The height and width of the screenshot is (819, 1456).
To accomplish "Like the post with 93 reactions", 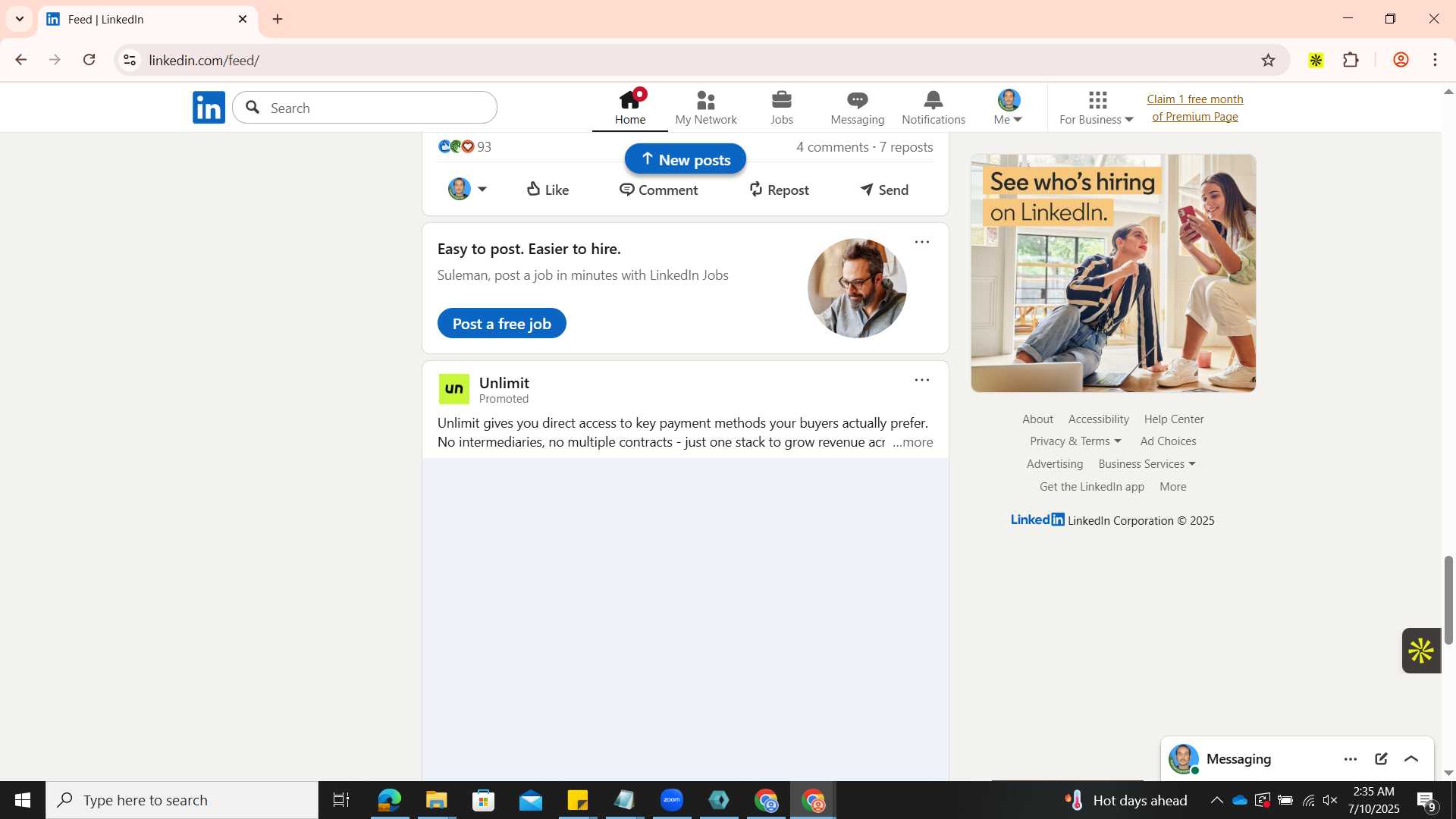I will pyautogui.click(x=548, y=190).
